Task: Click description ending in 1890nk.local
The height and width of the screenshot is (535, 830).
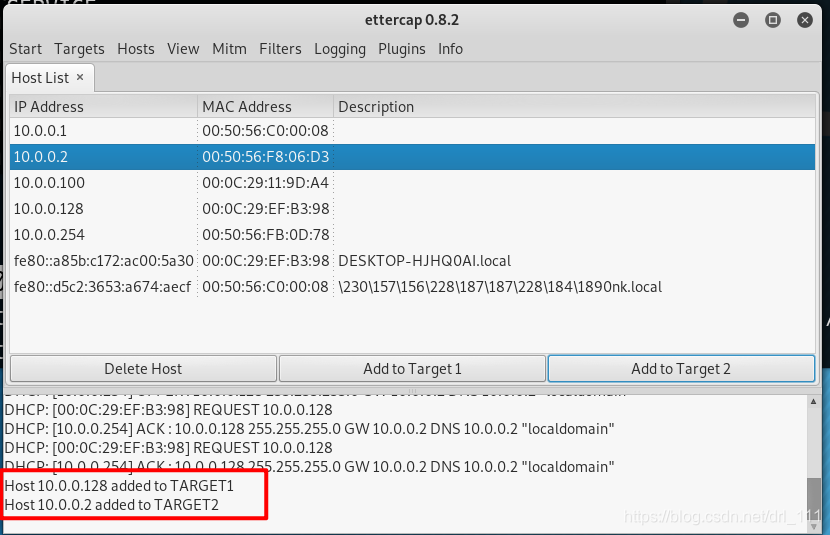Action: coord(500,286)
